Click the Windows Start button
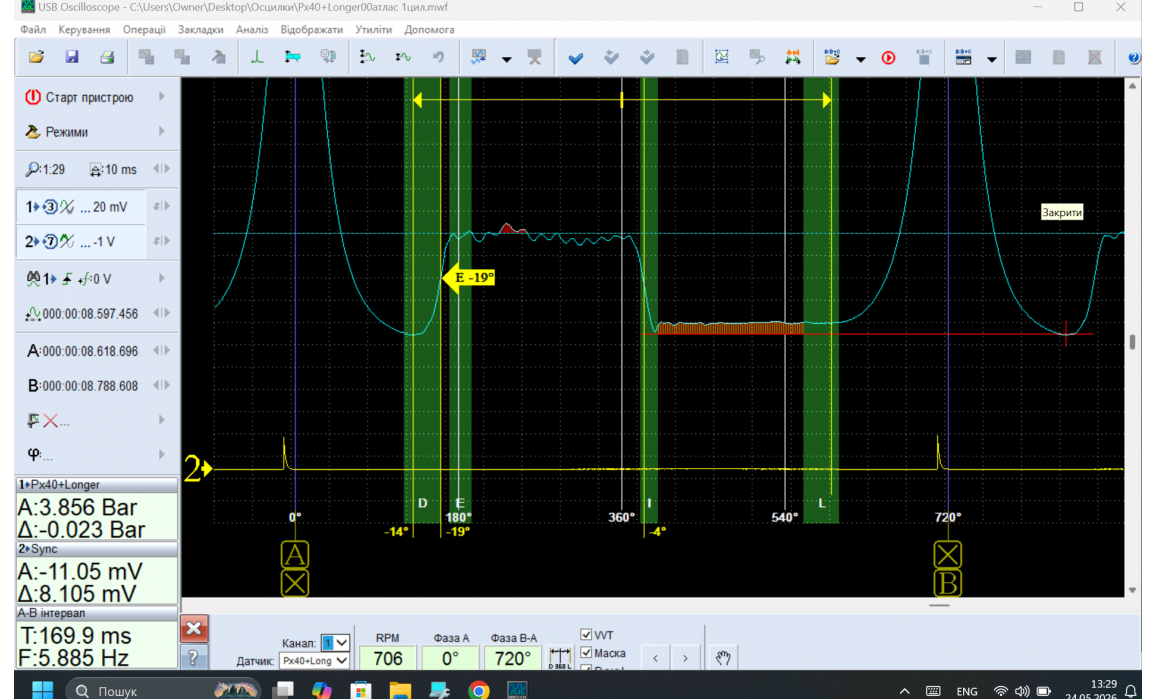 42,690
